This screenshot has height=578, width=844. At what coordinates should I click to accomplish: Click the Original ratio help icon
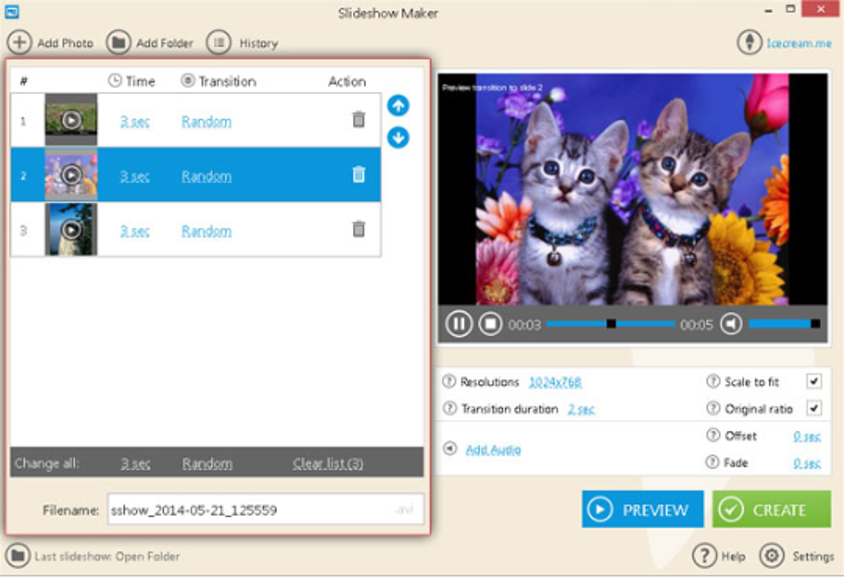point(713,408)
